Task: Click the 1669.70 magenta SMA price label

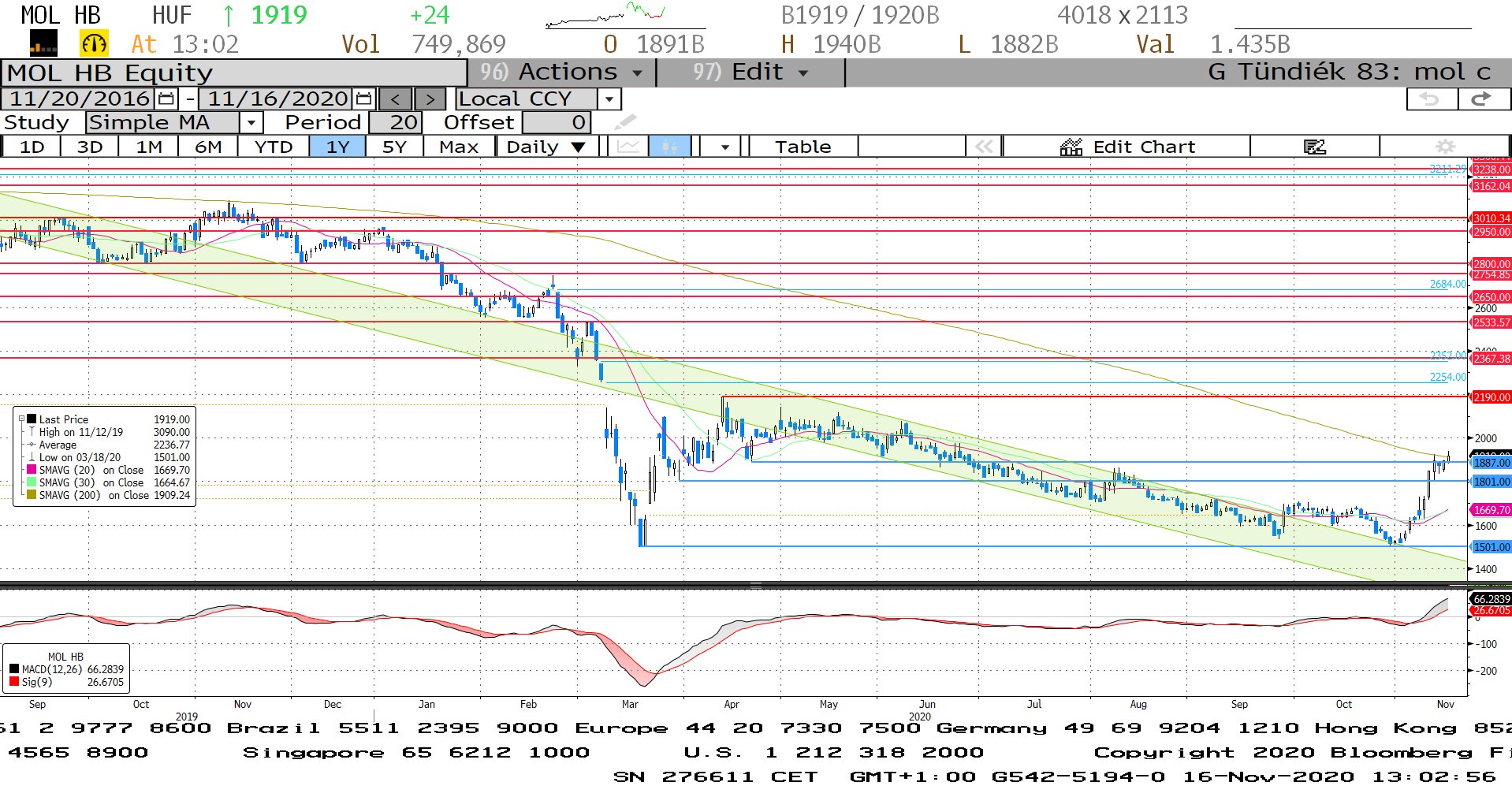Action: (x=1492, y=510)
